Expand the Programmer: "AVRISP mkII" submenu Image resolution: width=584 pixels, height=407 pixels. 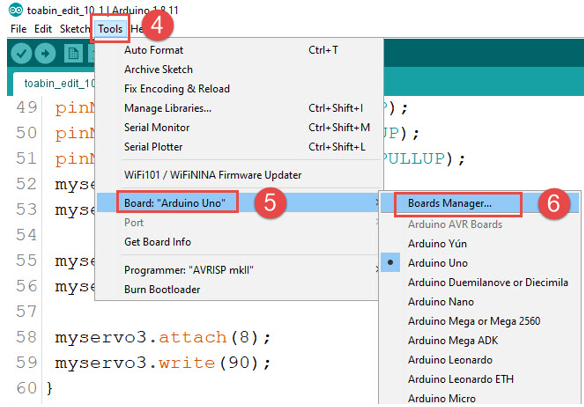tap(238, 270)
